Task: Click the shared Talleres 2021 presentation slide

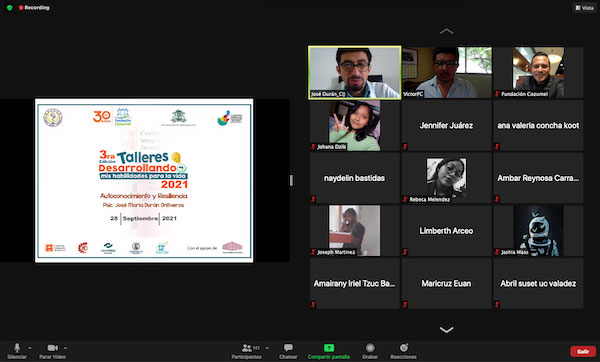Action: (144, 181)
